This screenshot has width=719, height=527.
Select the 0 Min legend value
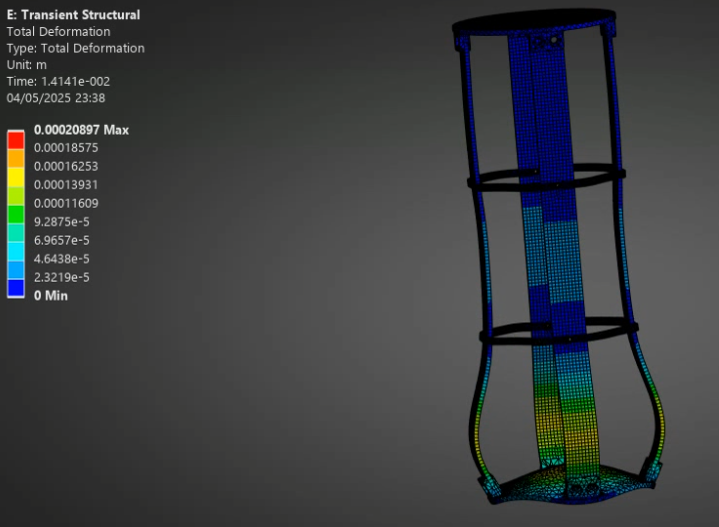(51, 296)
